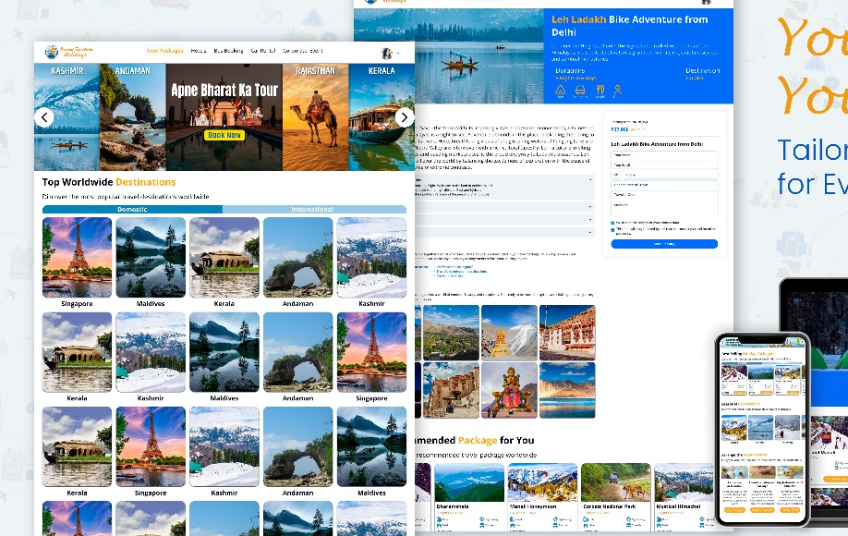This screenshot has width=848, height=536.
Task: Open Corporate Event navigation link
Action: tap(303, 51)
